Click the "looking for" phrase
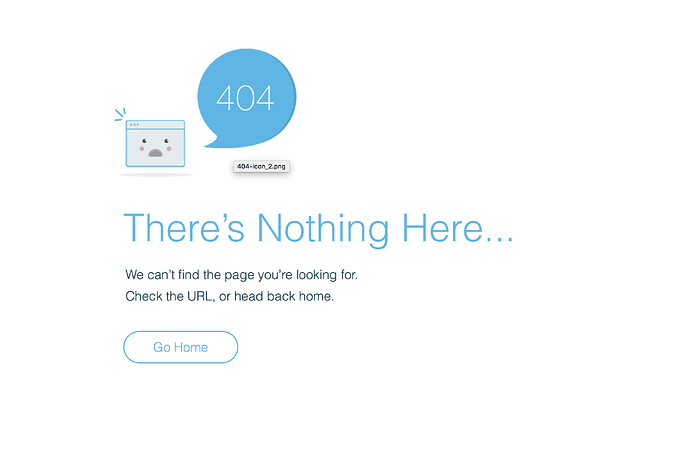The width and height of the screenshot is (690, 456). coord(327,275)
